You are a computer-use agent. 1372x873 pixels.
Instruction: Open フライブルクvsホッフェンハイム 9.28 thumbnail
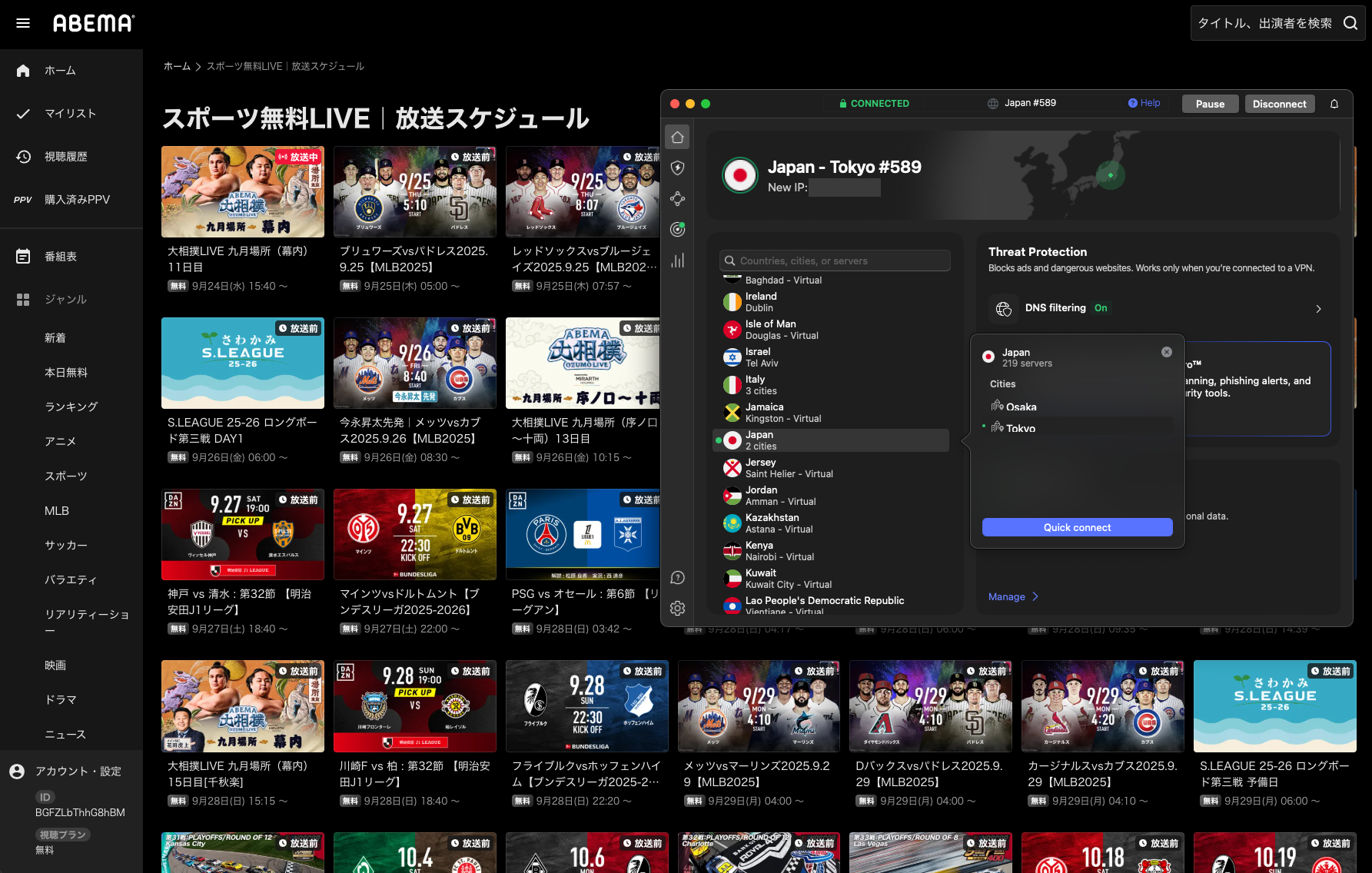click(x=587, y=706)
